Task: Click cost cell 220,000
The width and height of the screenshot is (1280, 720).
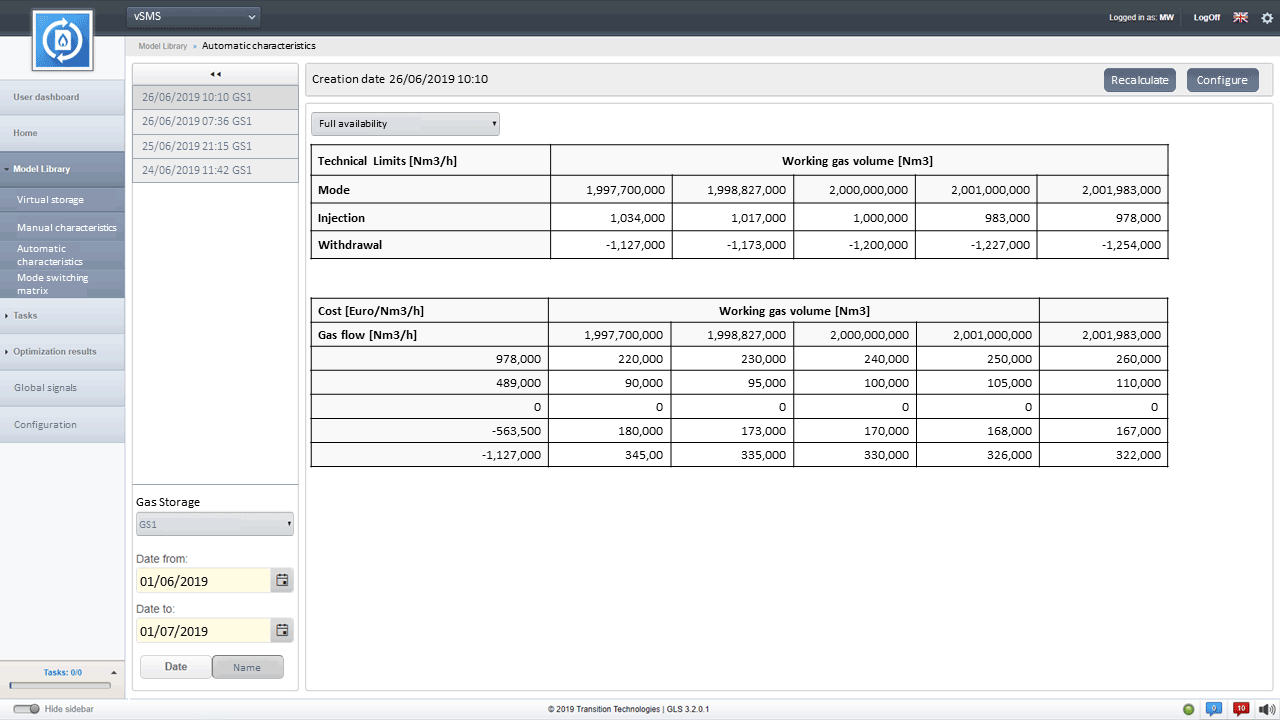Action: pos(609,358)
